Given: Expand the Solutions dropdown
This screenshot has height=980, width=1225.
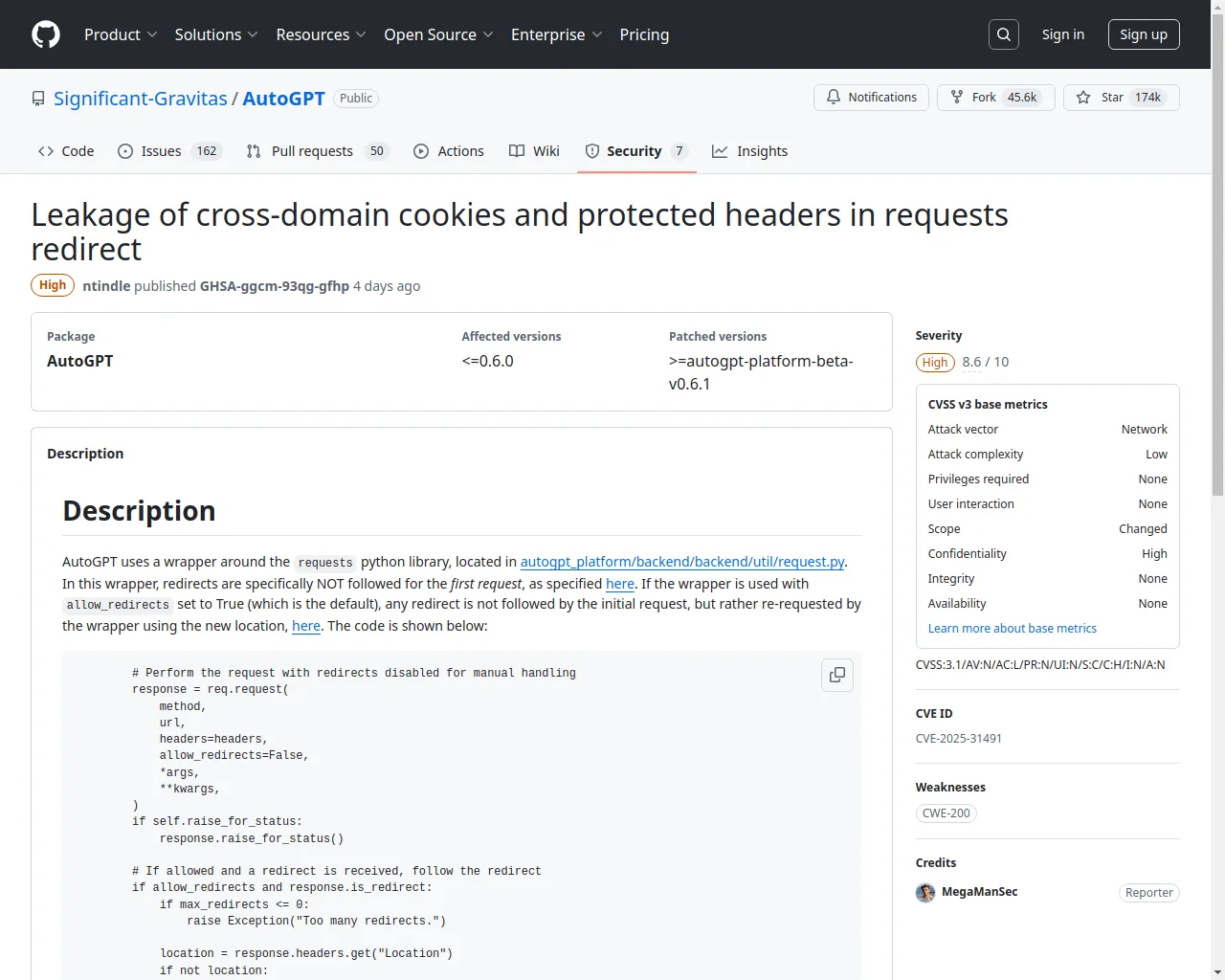Looking at the screenshot, I should 216,34.
